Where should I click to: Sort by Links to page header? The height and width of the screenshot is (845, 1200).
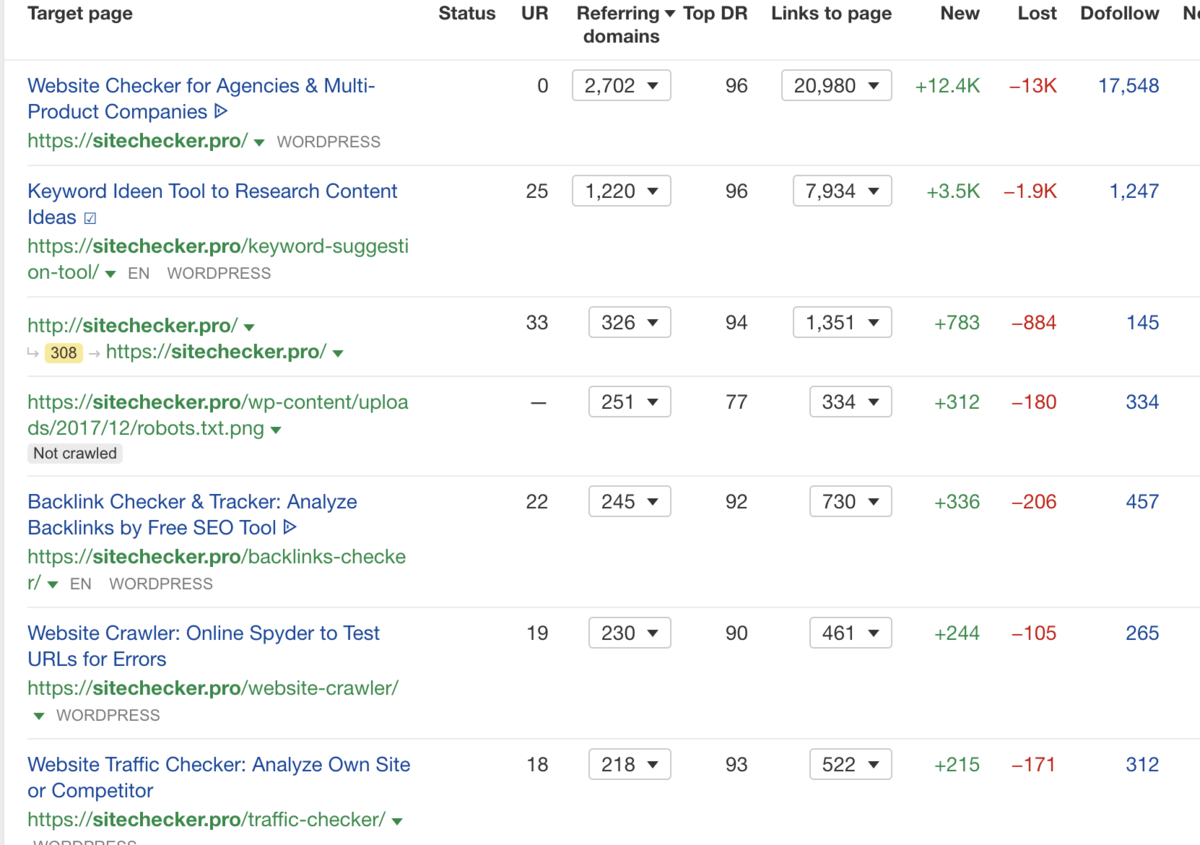(830, 14)
